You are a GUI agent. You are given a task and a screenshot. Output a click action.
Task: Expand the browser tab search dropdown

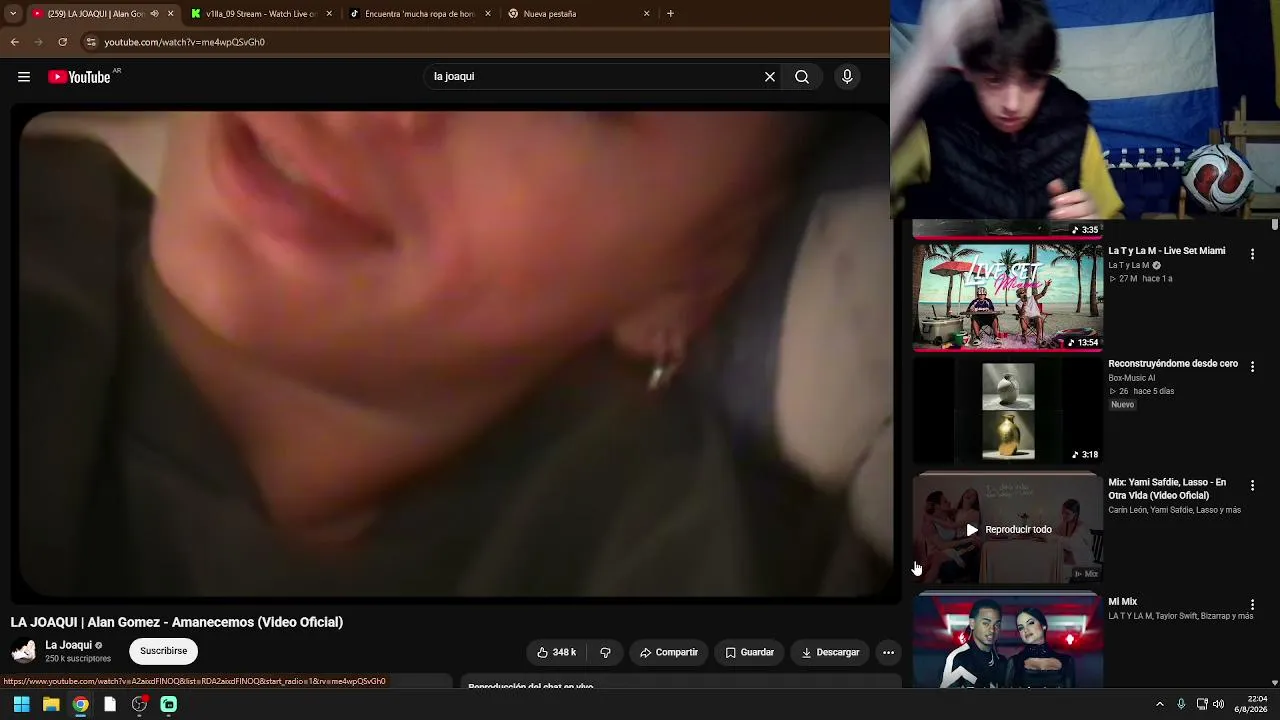[x=13, y=14]
